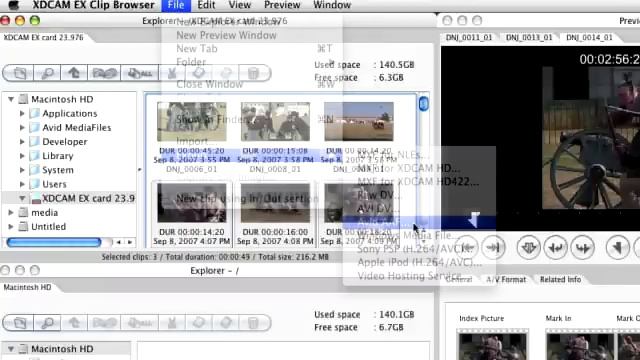Expand the media volume
The height and width of the screenshot is (360, 640).
11,213
